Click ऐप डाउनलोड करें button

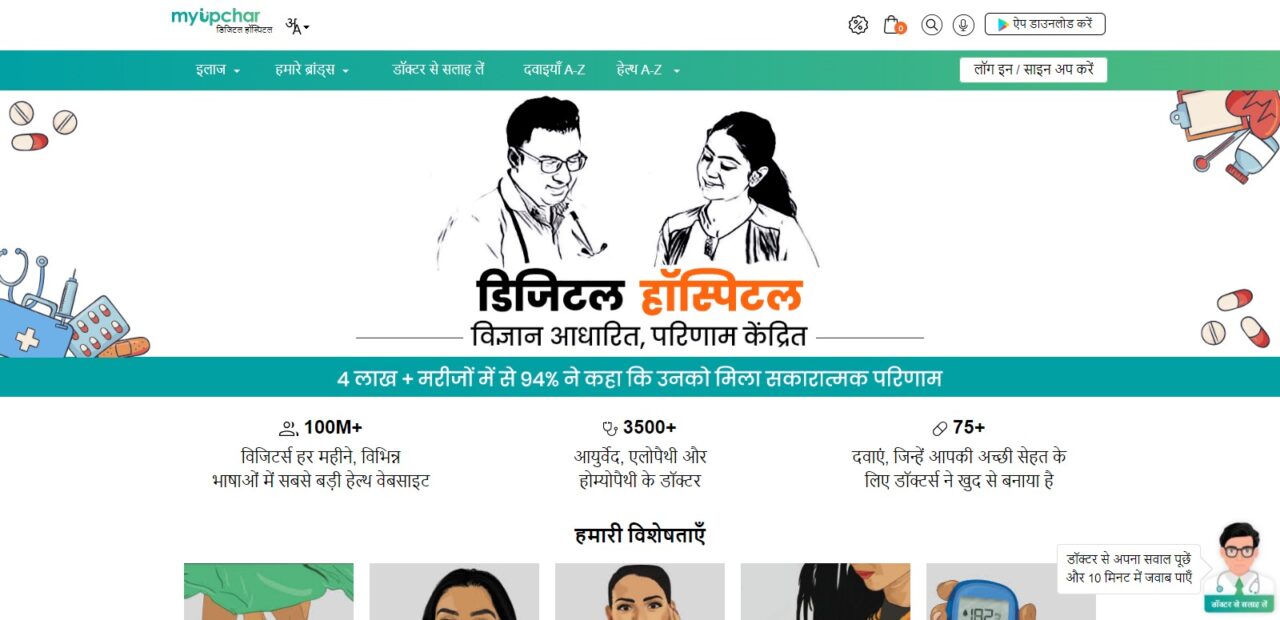(1045, 24)
